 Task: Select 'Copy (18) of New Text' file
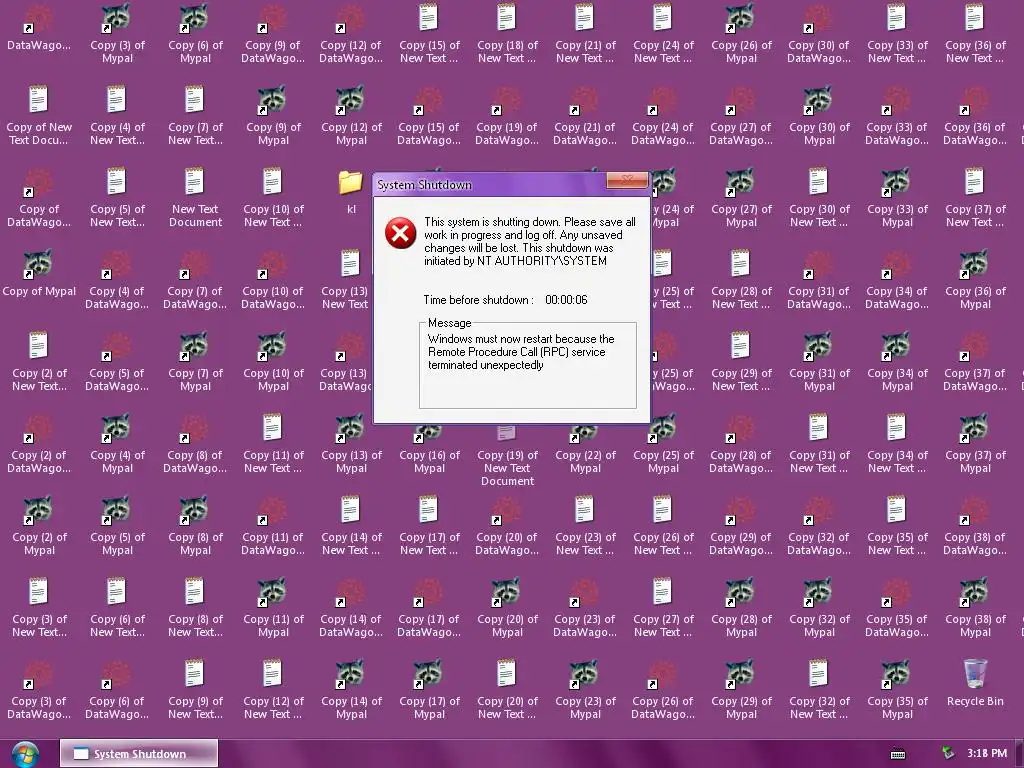tap(507, 33)
